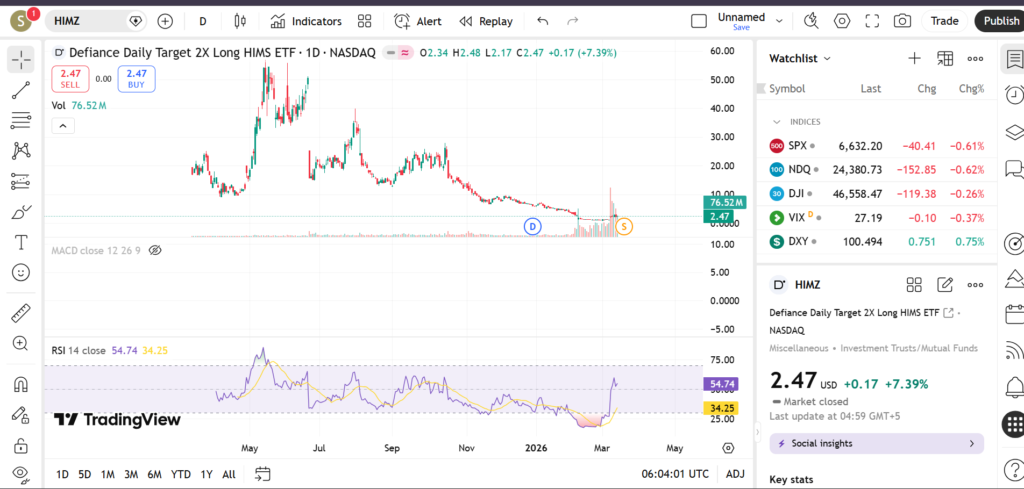Click the Add symbol plus in Watchlist
This screenshot has height=489, width=1024.
coord(914,59)
